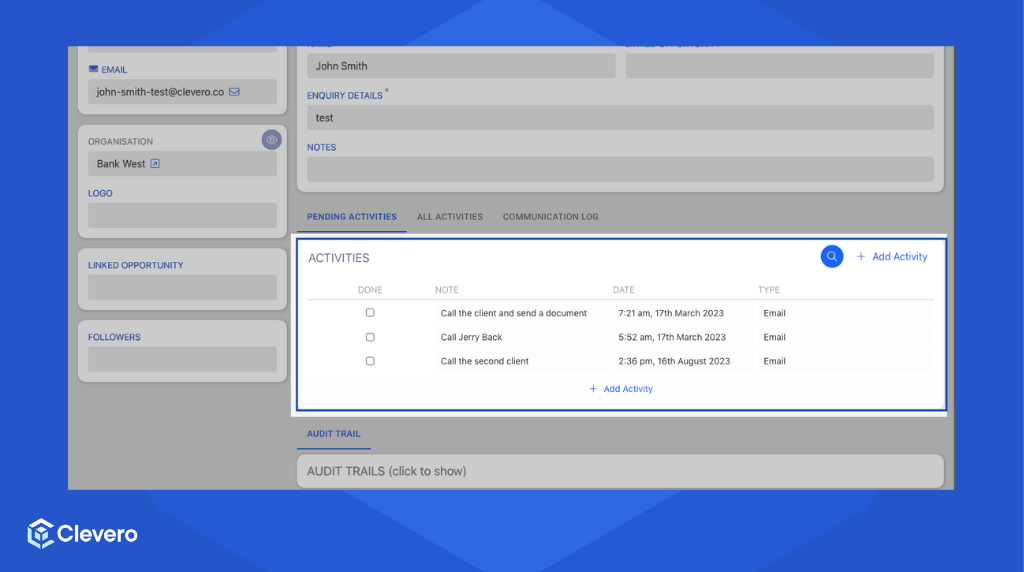Click the Name field containing John Smith
Image resolution: width=1024 pixels, height=572 pixels.
click(x=461, y=66)
